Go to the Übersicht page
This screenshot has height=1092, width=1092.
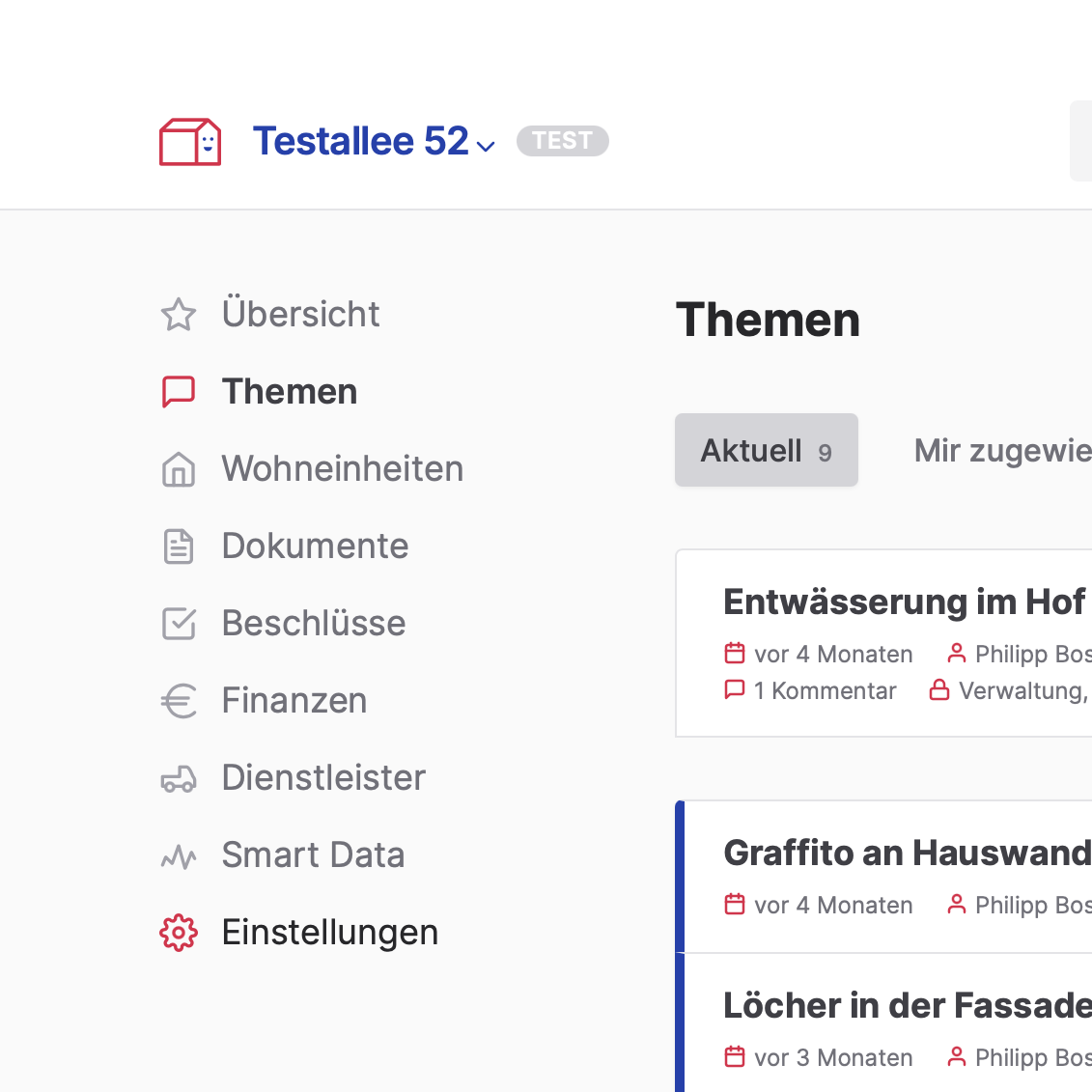(300, 315)
